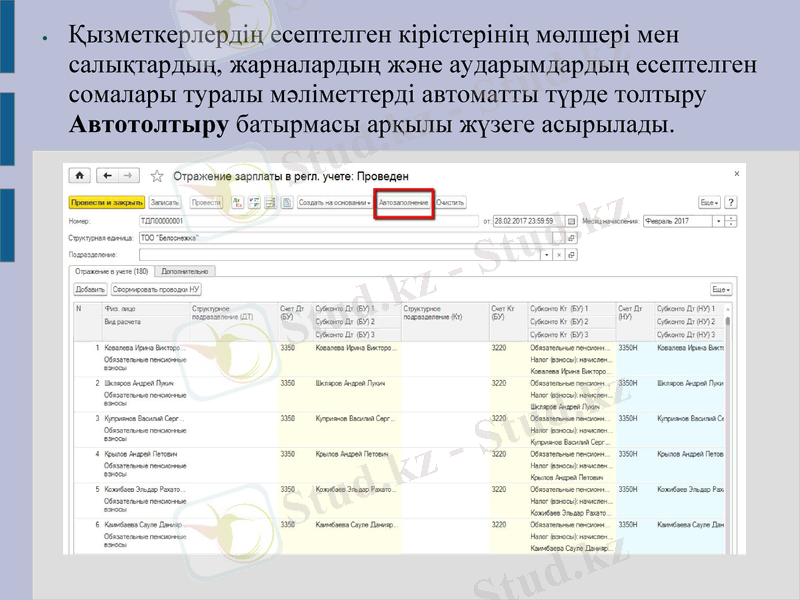Open the Месяц начисления dropdown arrow

(x=718, y=221)
